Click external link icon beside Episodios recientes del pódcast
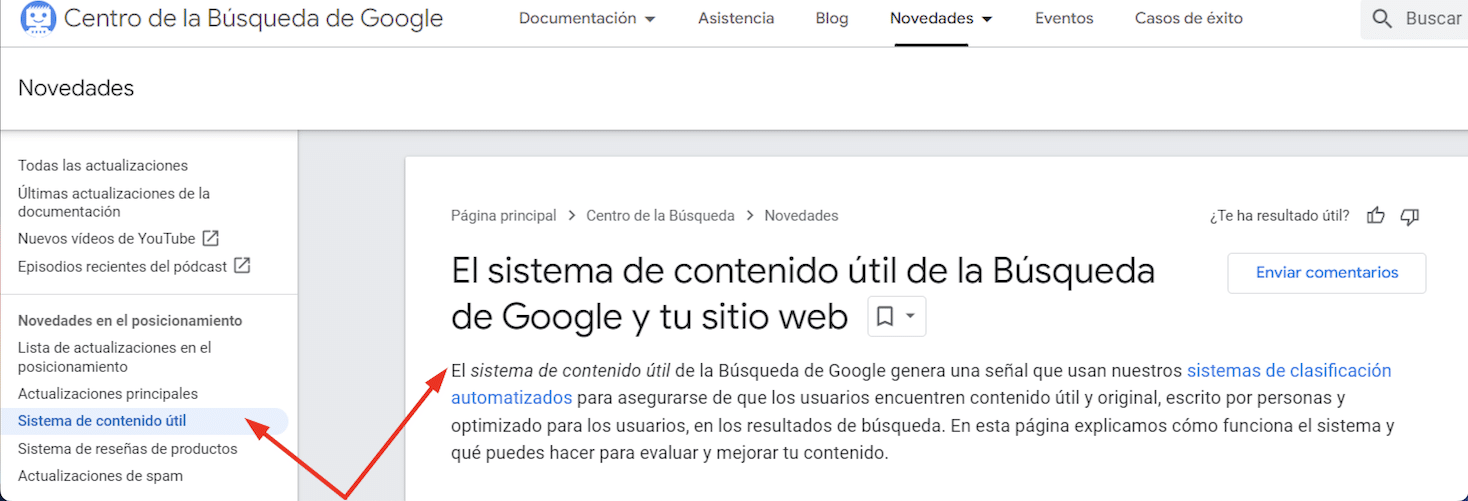This screenshot has height=501, width=1468. (x=242, y=266)
